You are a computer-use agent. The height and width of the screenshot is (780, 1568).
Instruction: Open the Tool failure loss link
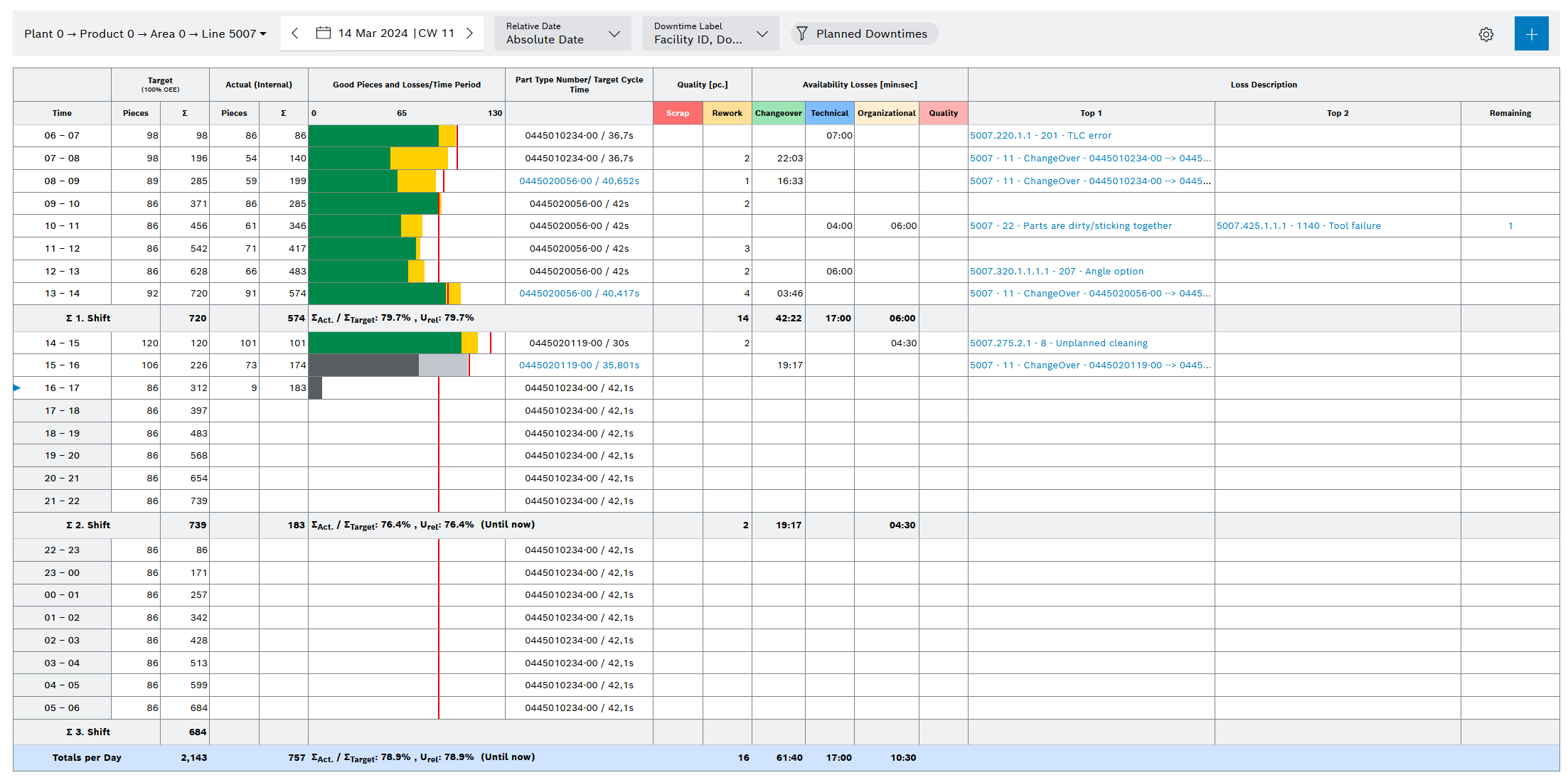1298,225
